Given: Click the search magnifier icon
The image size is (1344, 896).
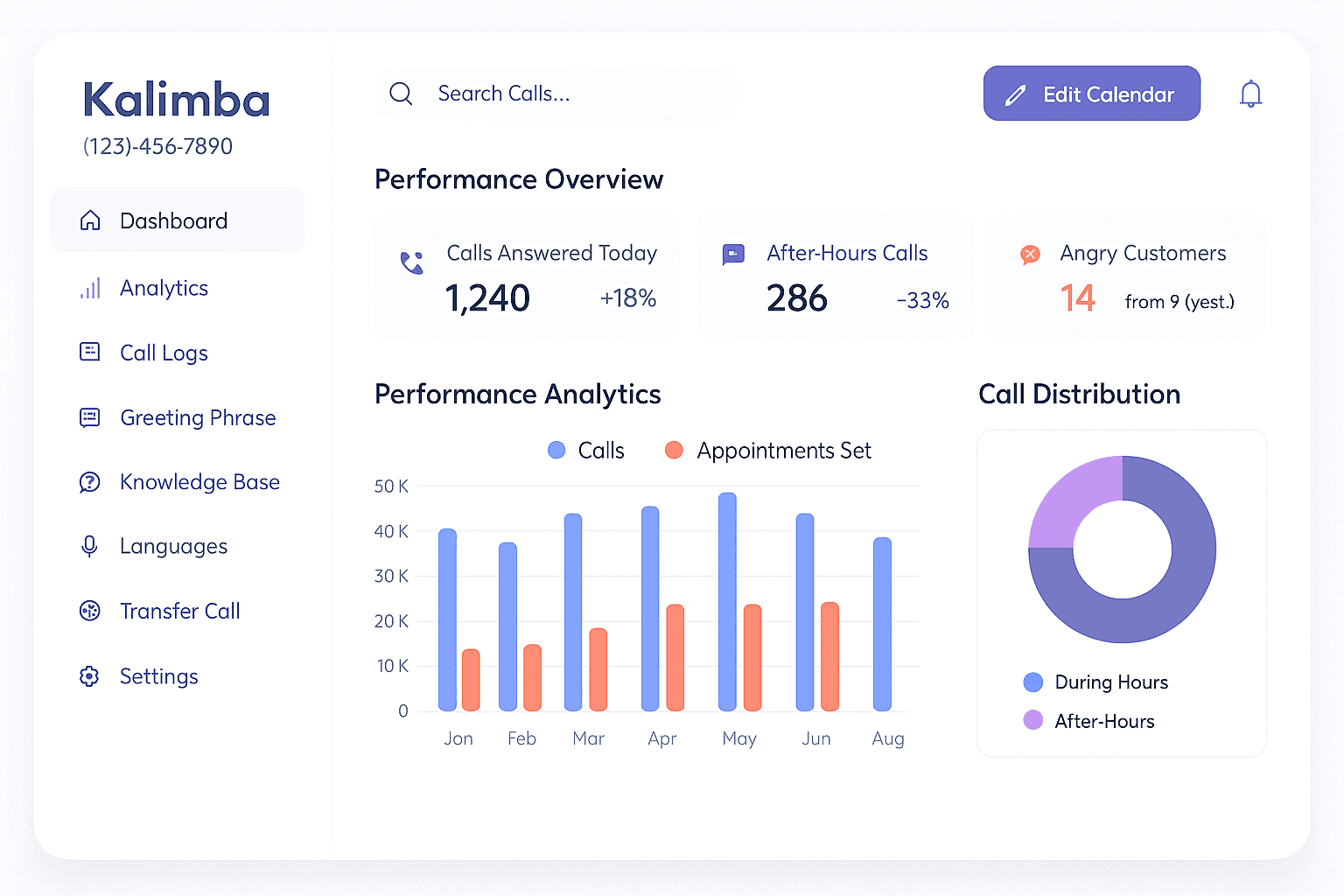Looking at the screenshot, I should coord(401,94).
